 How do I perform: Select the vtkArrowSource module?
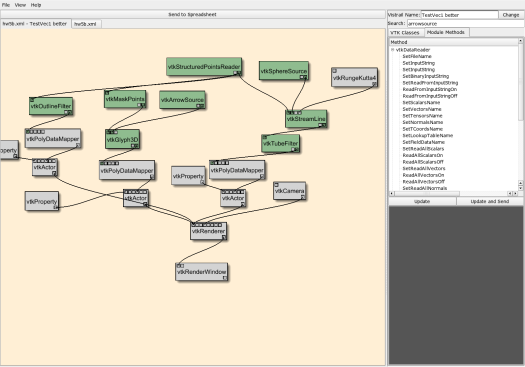(182, 100)
